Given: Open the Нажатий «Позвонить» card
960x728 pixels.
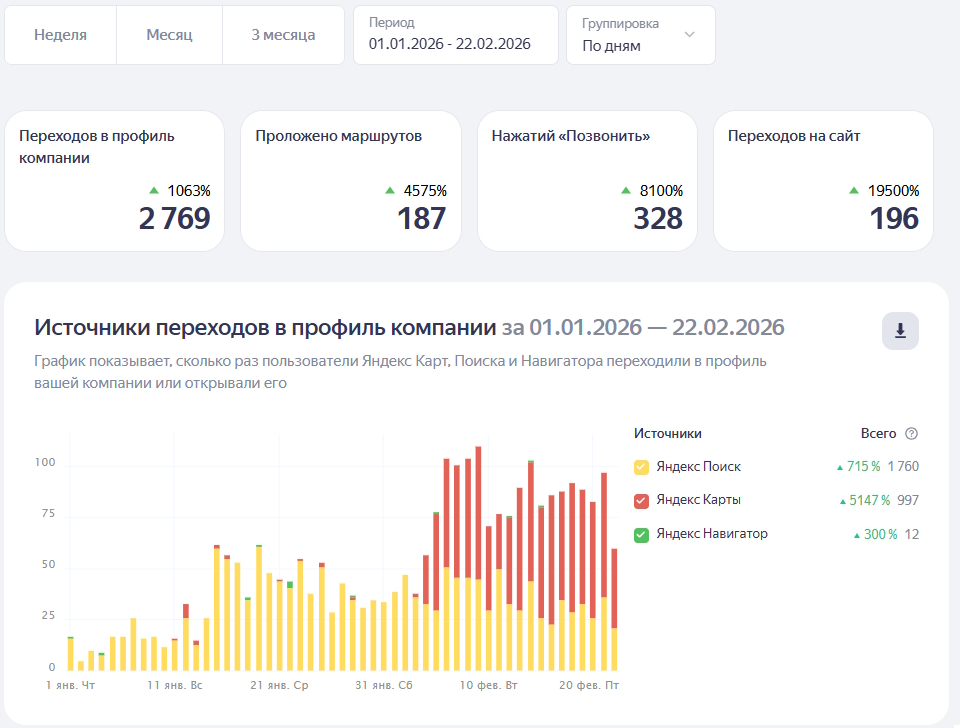Looking at the screenshot, I should tap(587, 181).
